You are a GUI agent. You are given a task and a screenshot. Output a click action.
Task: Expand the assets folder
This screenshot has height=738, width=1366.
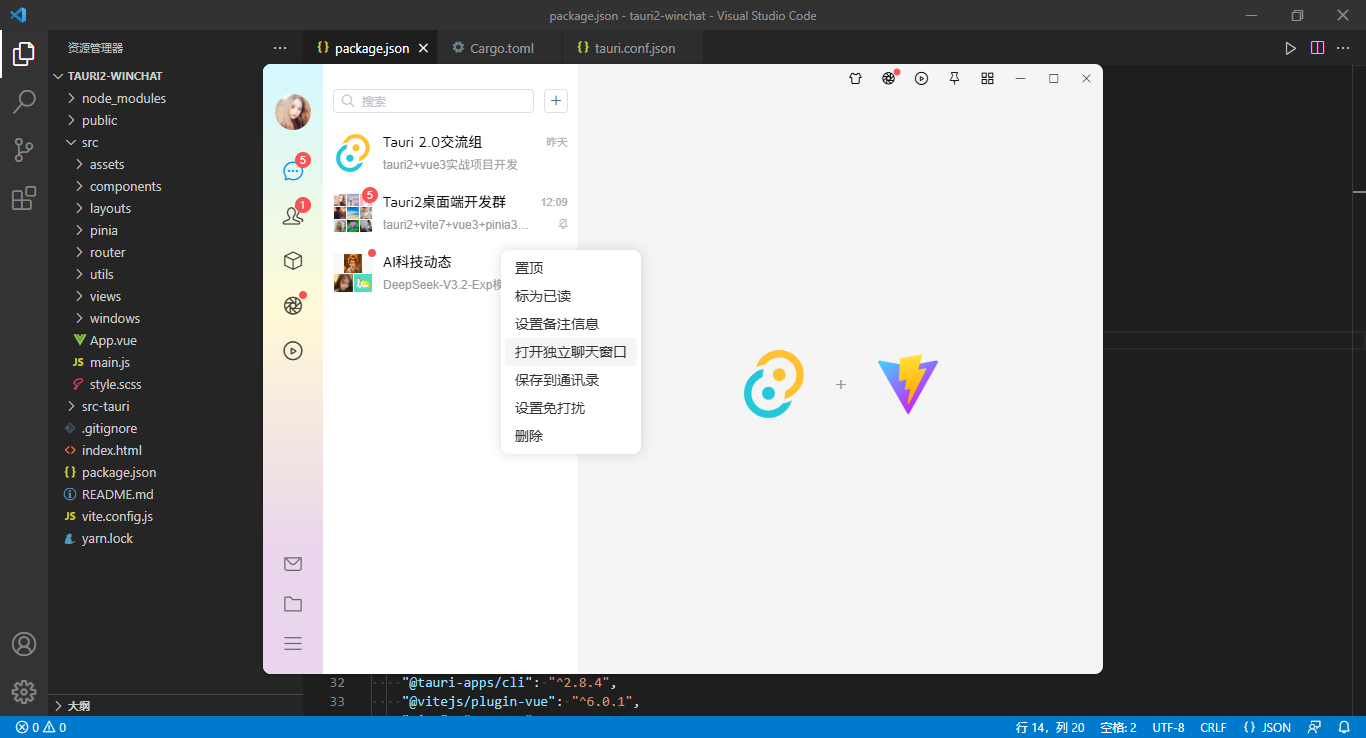tap(176, 164)
